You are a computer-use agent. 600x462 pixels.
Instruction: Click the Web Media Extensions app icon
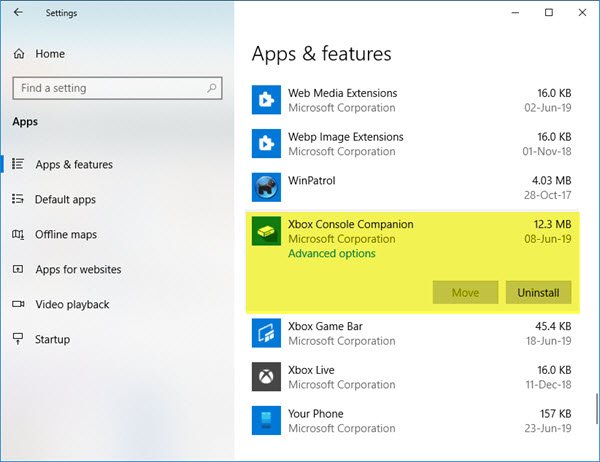click(x=267, y=101)
